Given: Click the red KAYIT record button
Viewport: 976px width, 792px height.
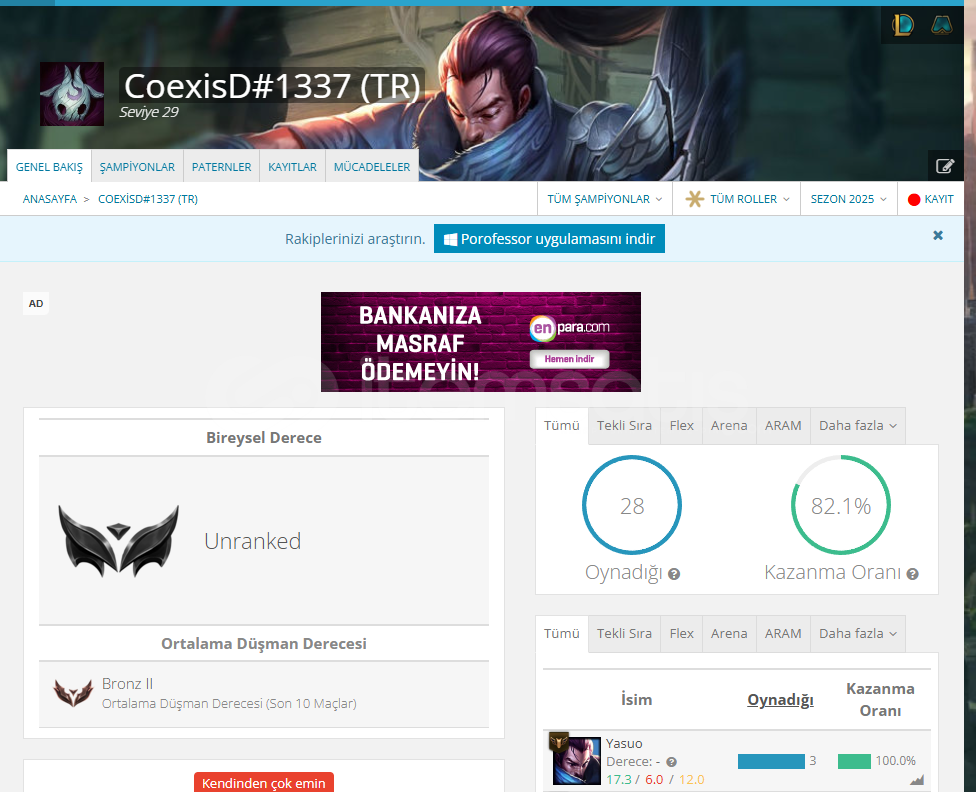Looking at the screenshot, I should pyautogui.click(x=931, y=199).
